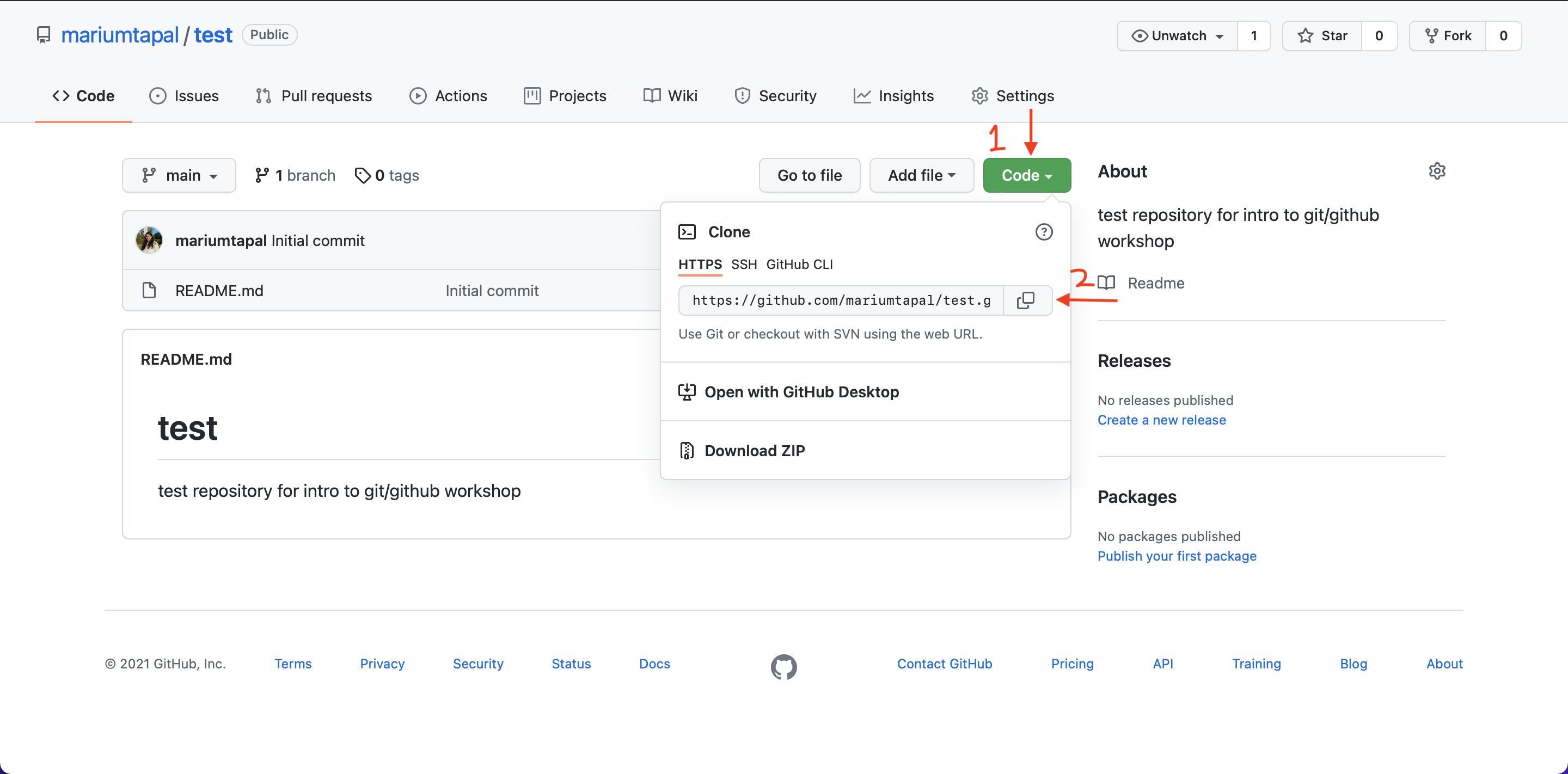Go to the Actions tab
1568x774 pixels.
(x=449, y=96)
